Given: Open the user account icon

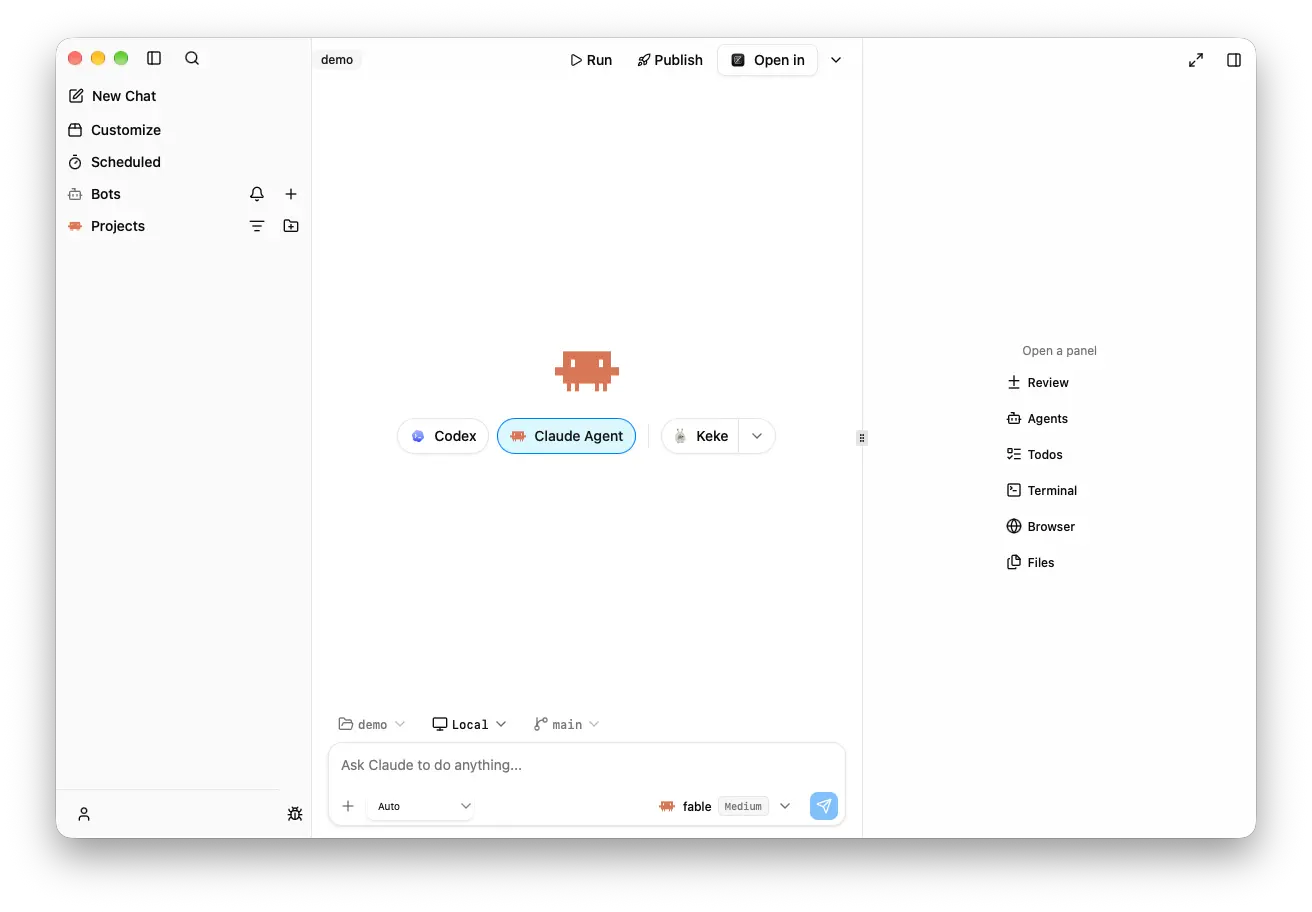Looking at the screenshot, I should coord(84,814).
